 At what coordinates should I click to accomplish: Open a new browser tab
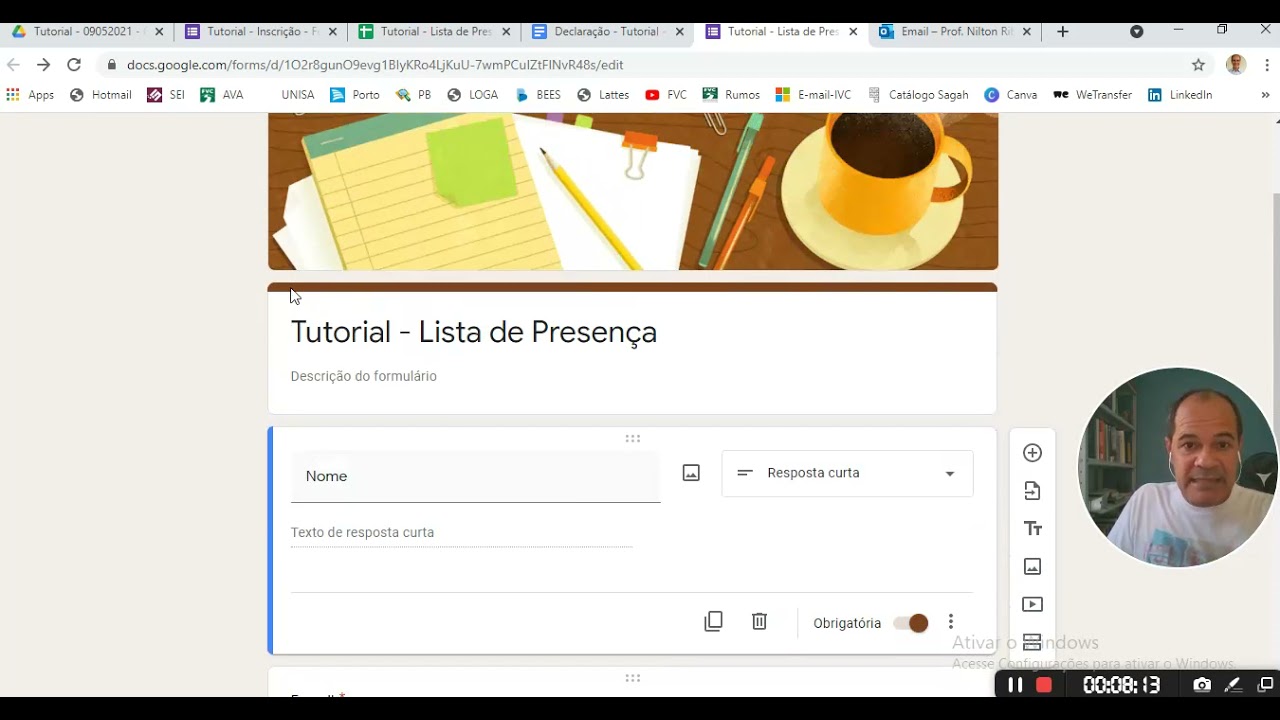[1062, 32]
